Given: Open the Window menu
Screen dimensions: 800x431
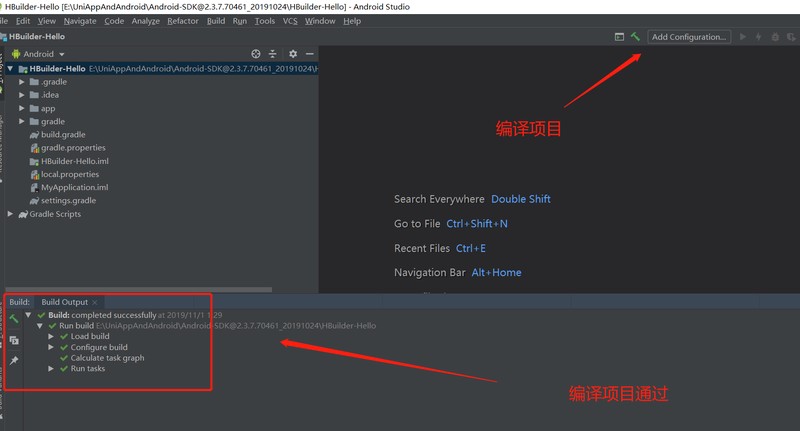Looking at the screenshot, I should [320, 21].
